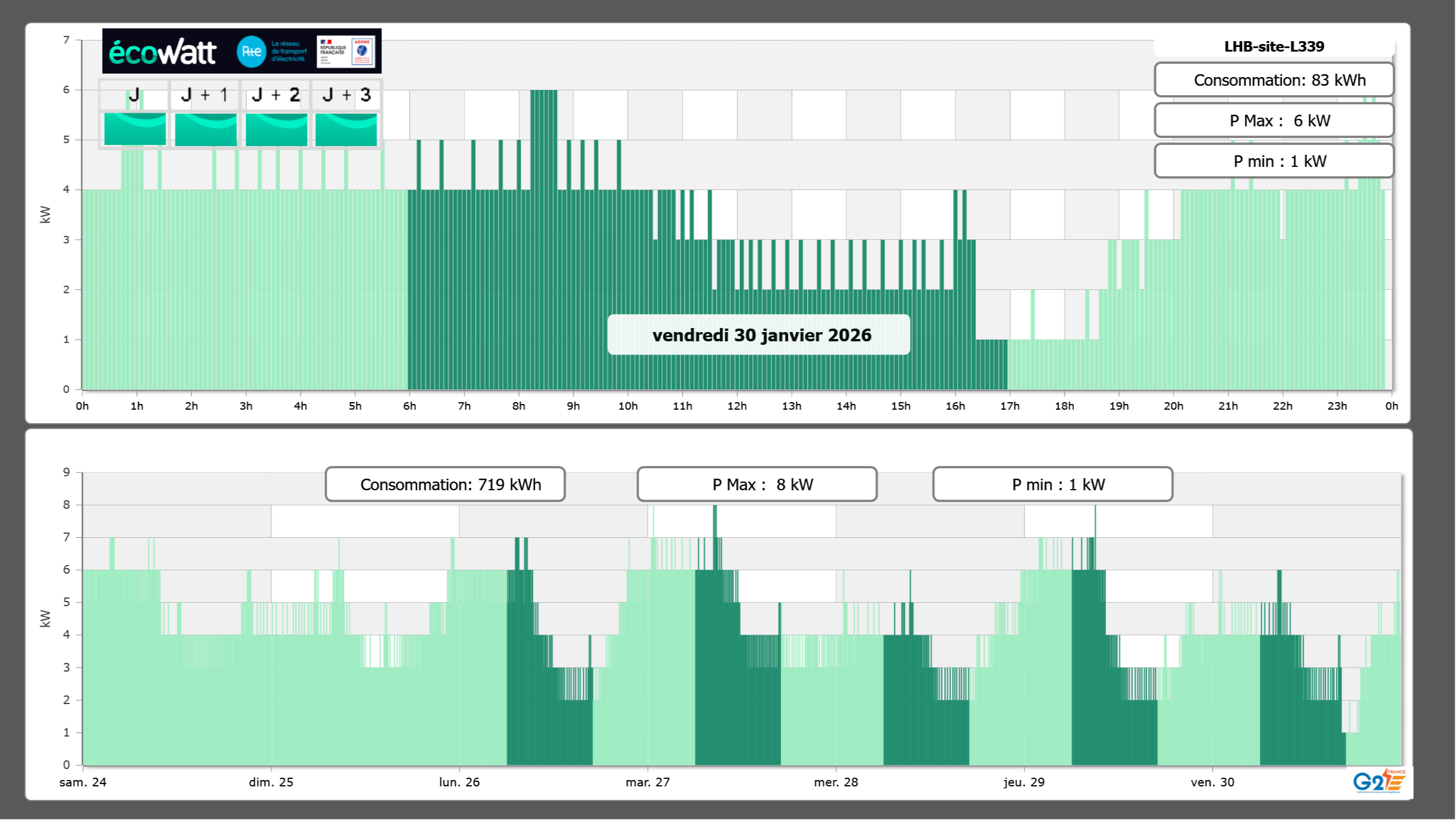Select the J + 1 signal tile
Image resolution: width=1456 pixels, height=820 pixels.
coord(205,129)
